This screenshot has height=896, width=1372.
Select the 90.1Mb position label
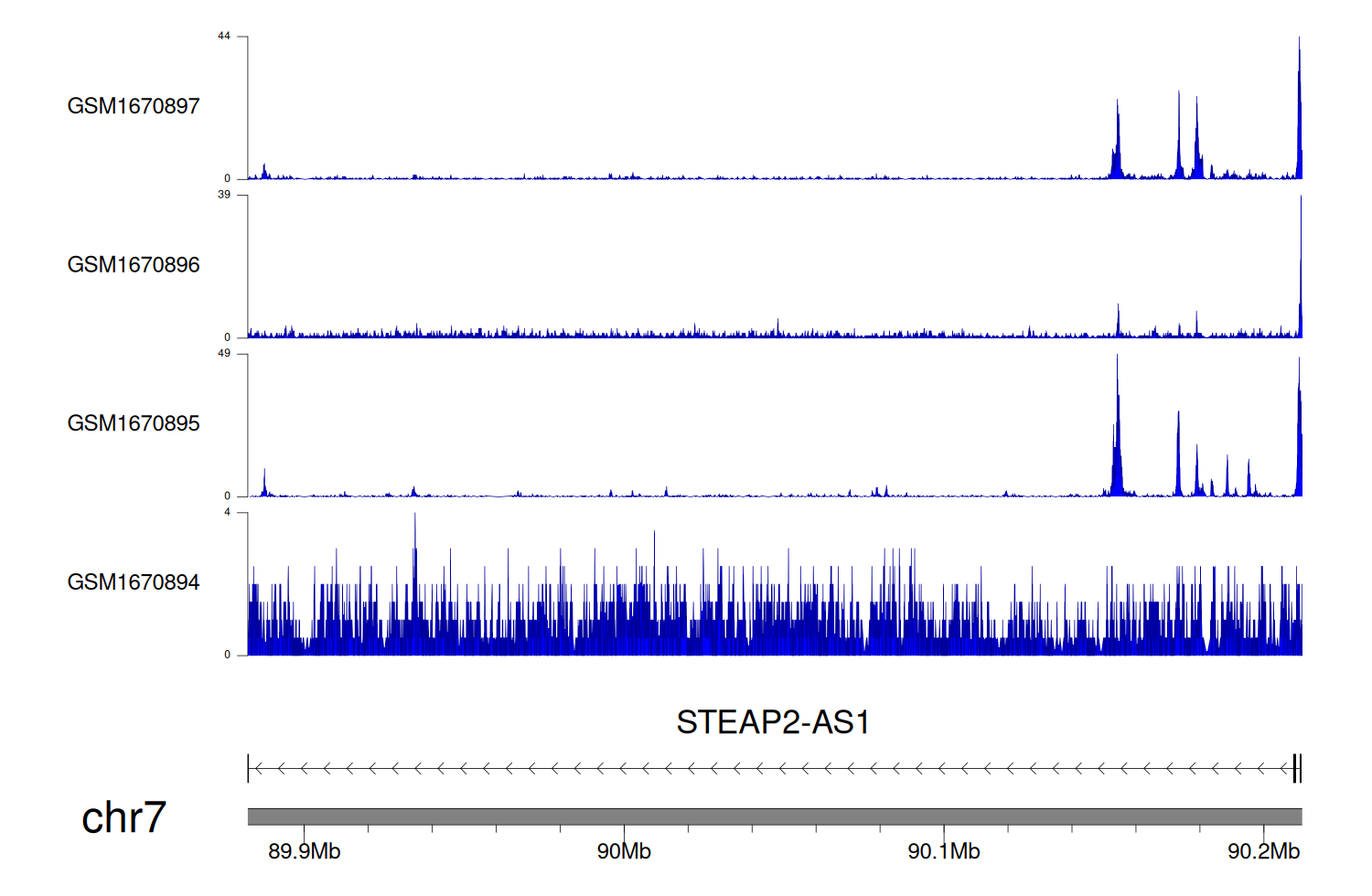coord(943,851)
